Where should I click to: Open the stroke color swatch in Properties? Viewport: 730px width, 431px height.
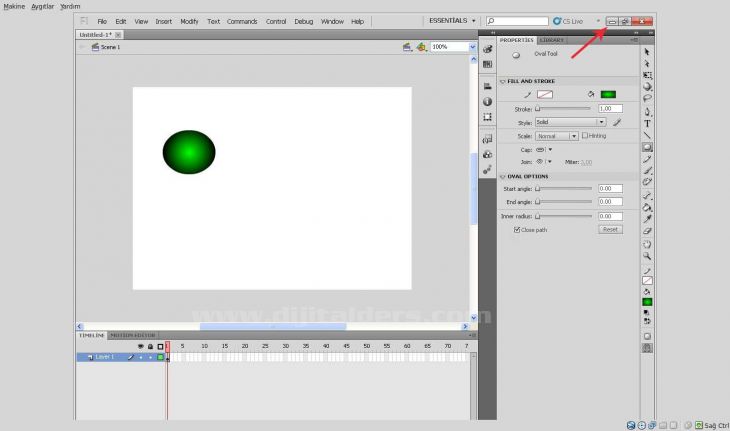pyautogui.click(x=545, y=94)
